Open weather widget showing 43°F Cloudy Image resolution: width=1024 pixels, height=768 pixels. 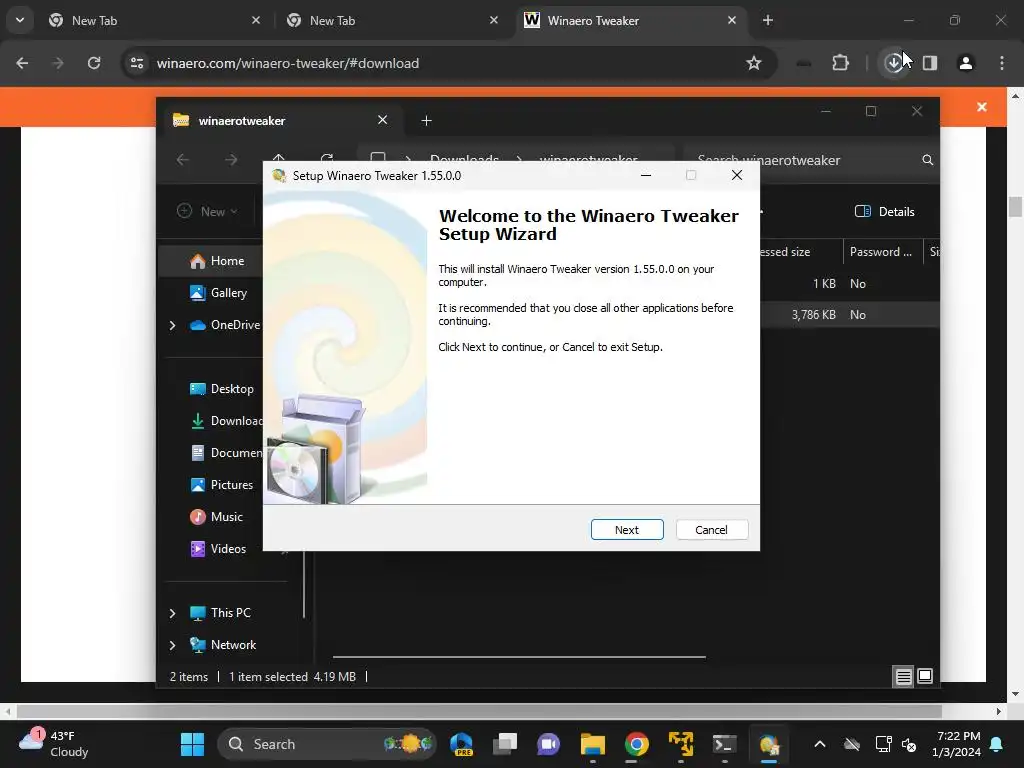tap(54, 744)
